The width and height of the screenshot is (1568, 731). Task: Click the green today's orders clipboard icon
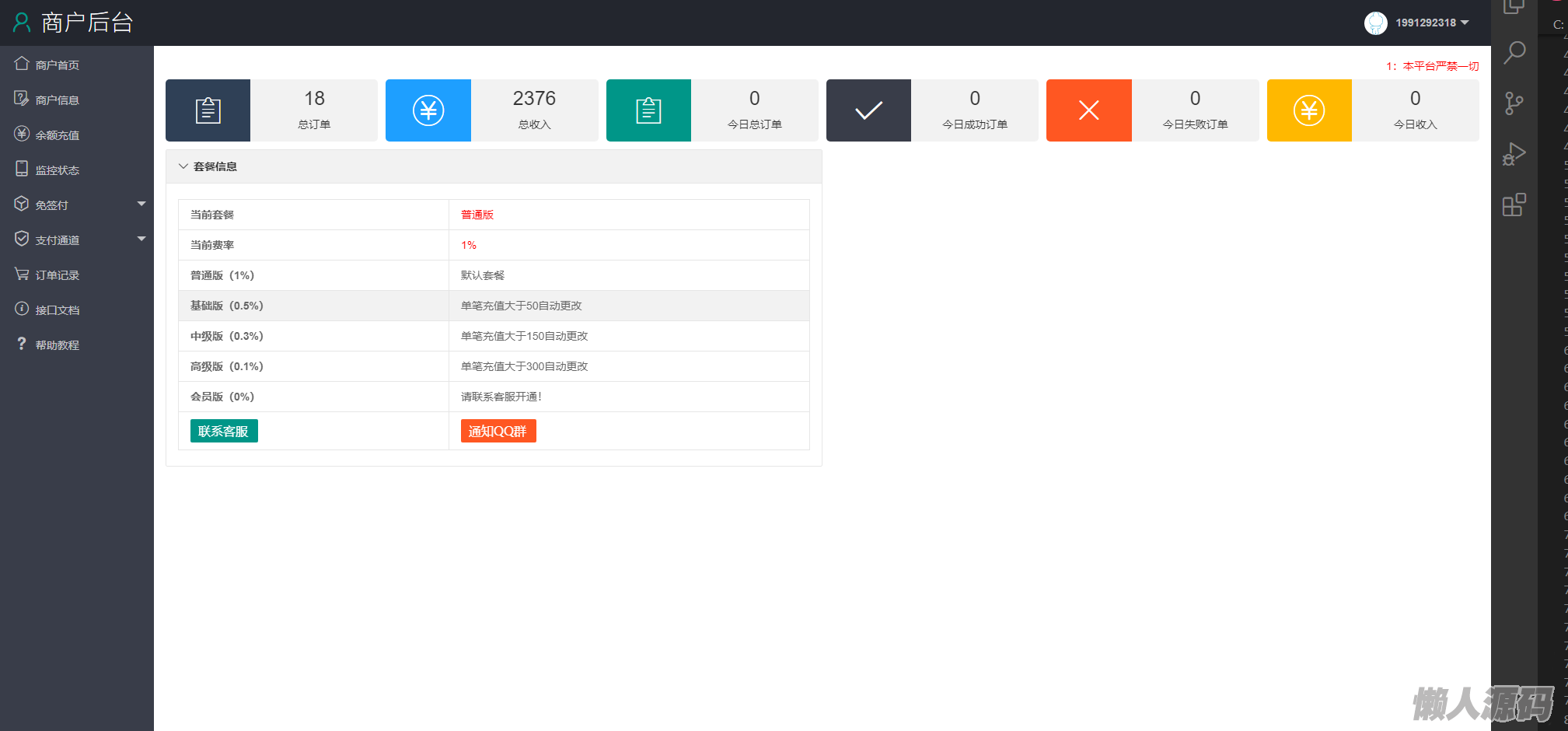[x=648, y=110]
